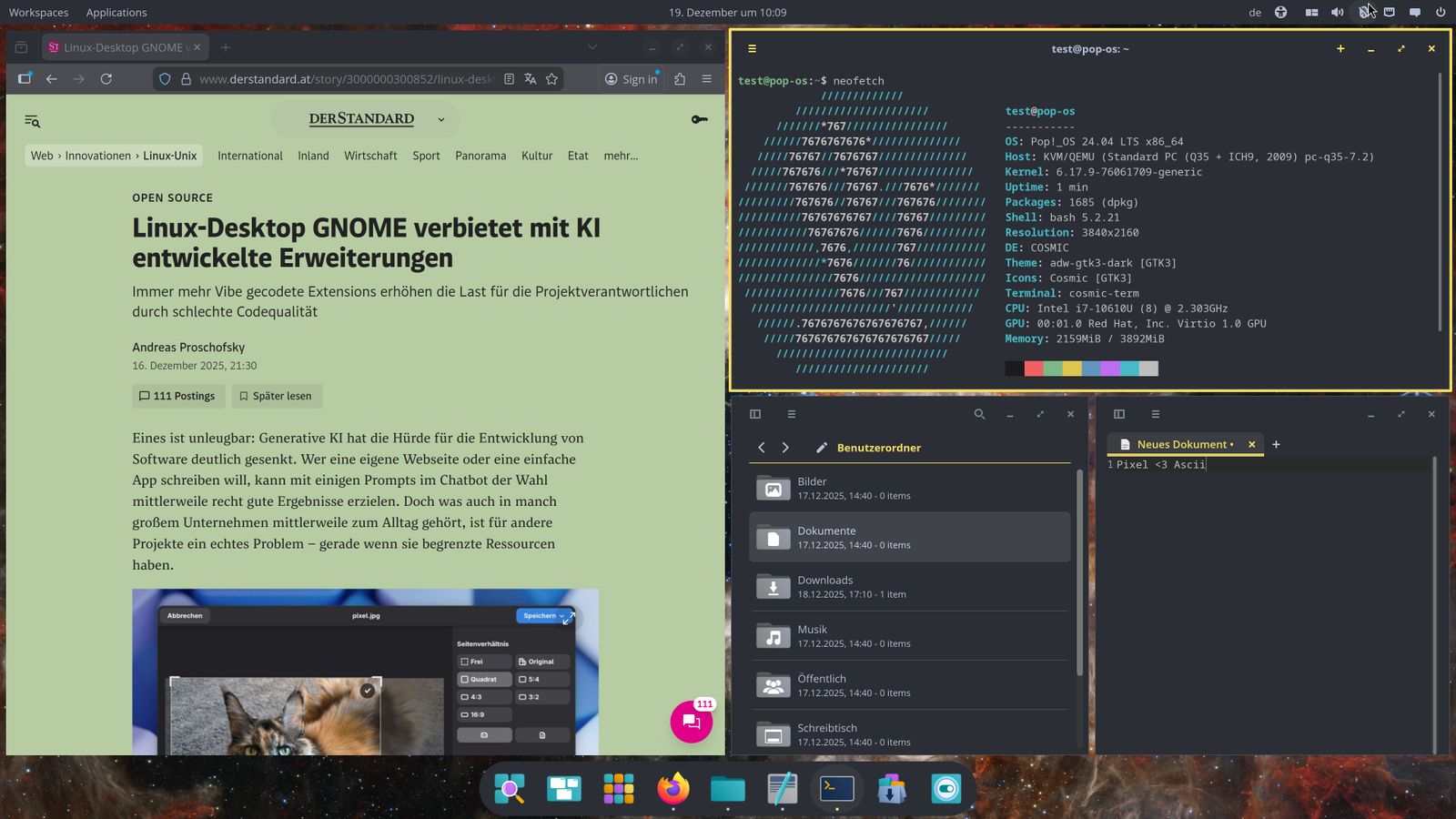The image size is (1456, 819).
Task: Focus the Firefox URL address field
Action: click(346, 79)
